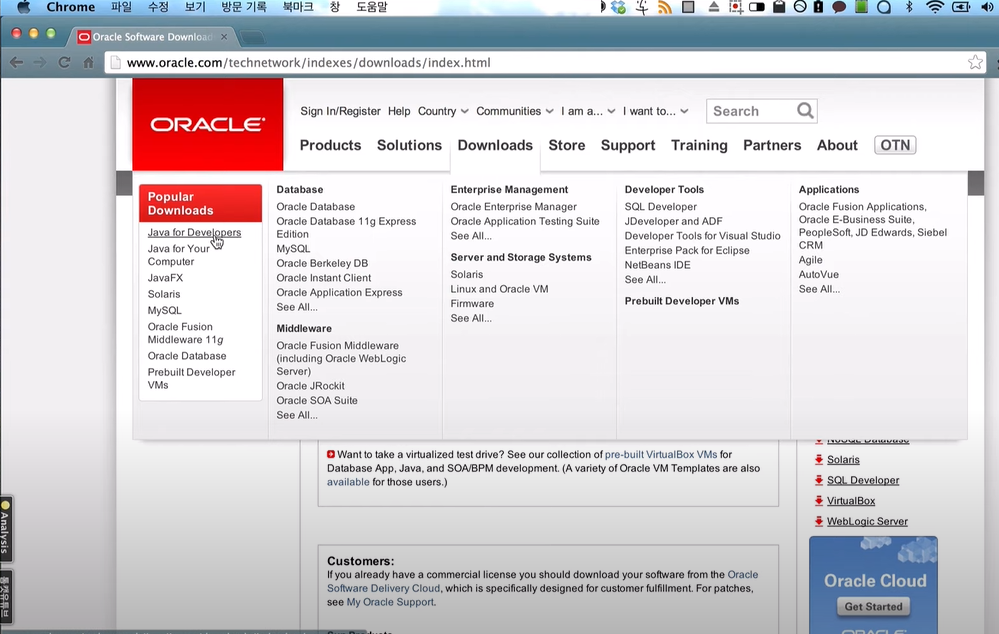Expand the Communities dropdown
999x634 pixels.
pyautogui.click(x=515, y=111)
